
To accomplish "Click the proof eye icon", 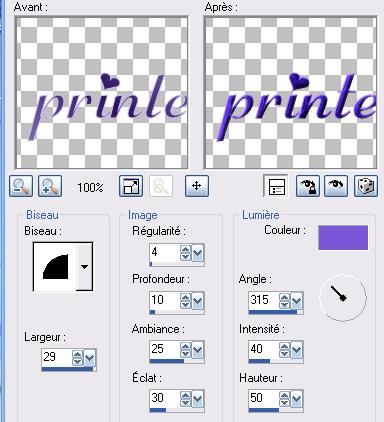I will click(336, 186).
